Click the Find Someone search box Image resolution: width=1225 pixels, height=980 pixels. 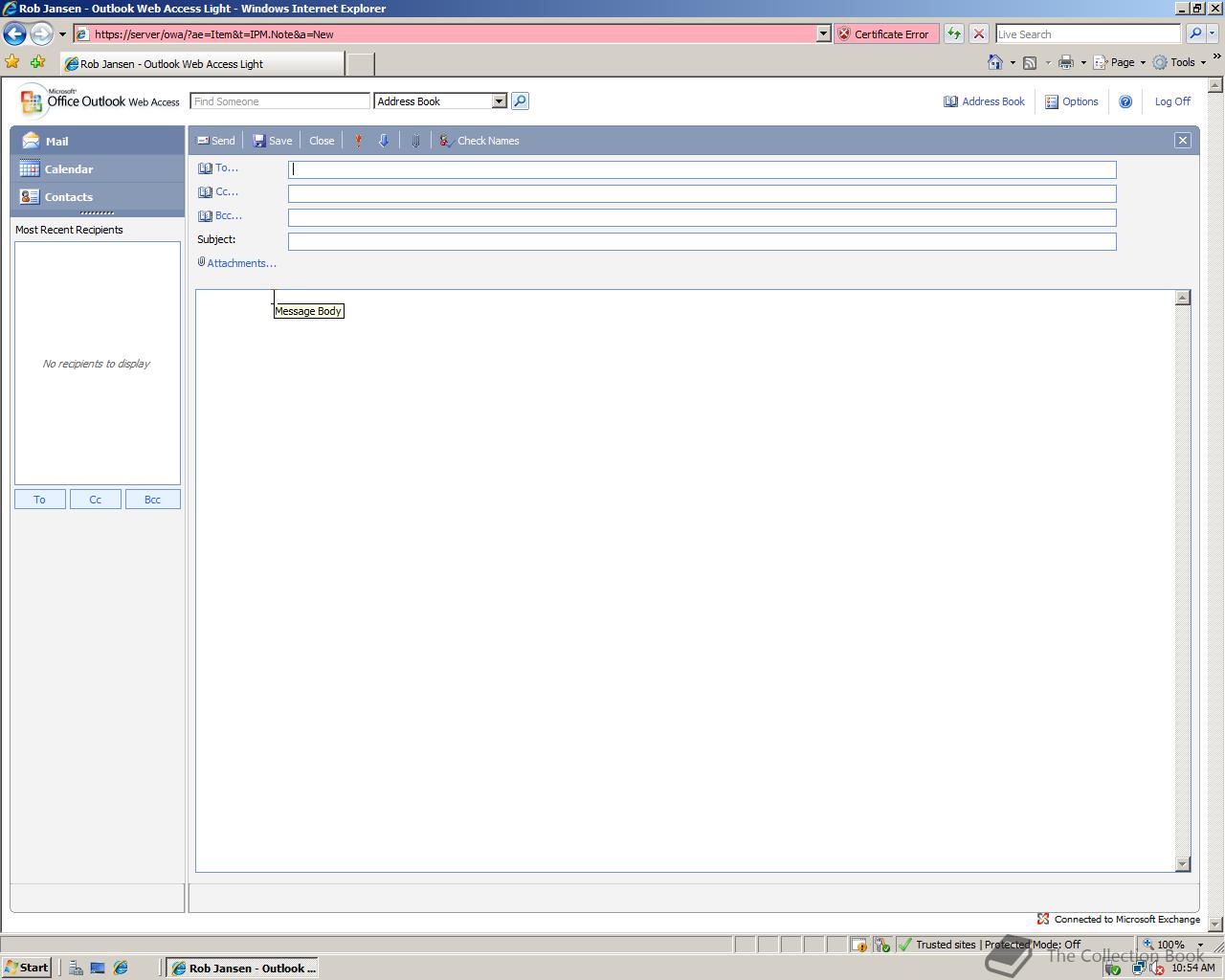point(279,101)
